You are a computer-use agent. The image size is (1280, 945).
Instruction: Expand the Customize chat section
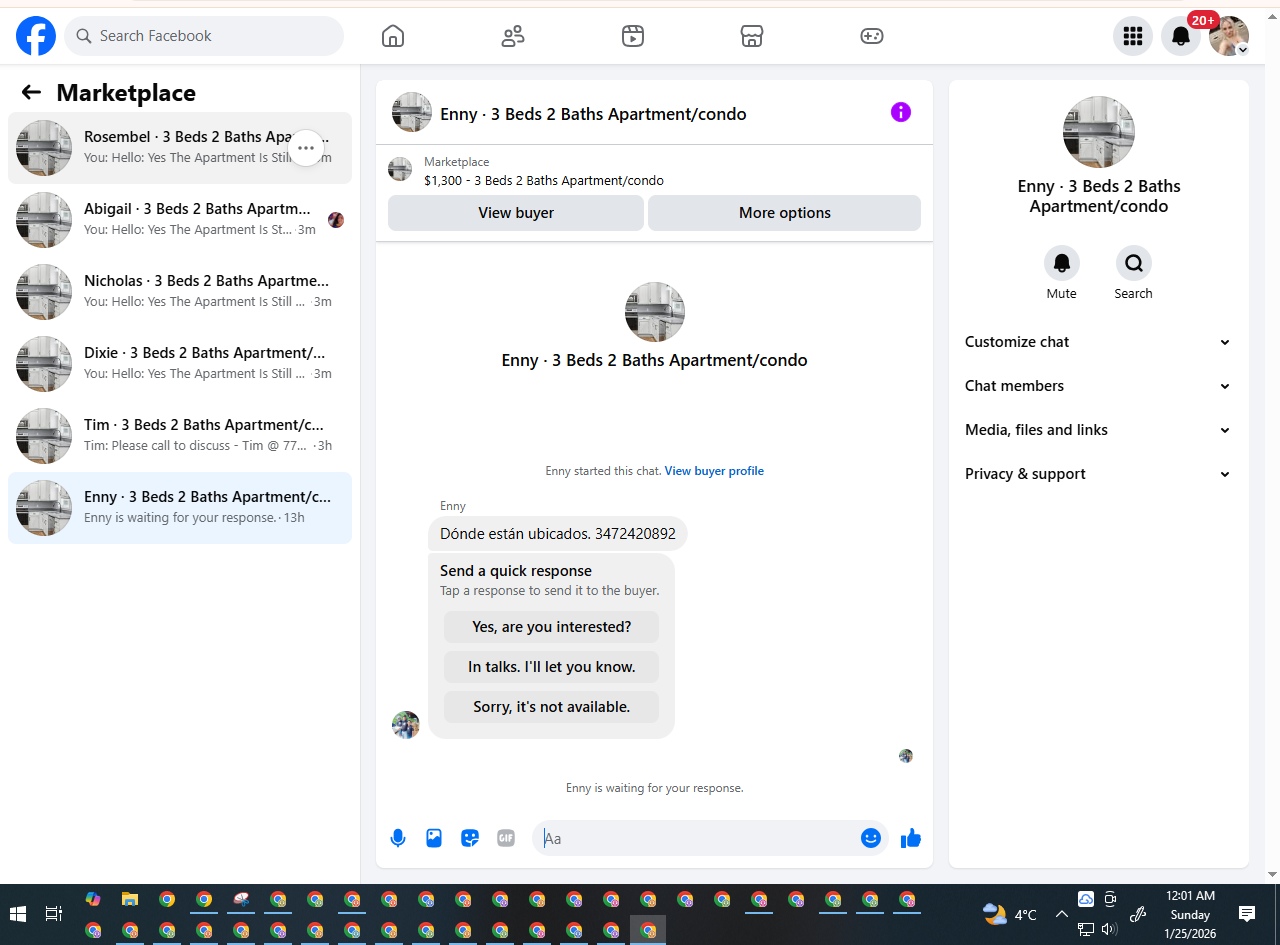(1098, 342)
